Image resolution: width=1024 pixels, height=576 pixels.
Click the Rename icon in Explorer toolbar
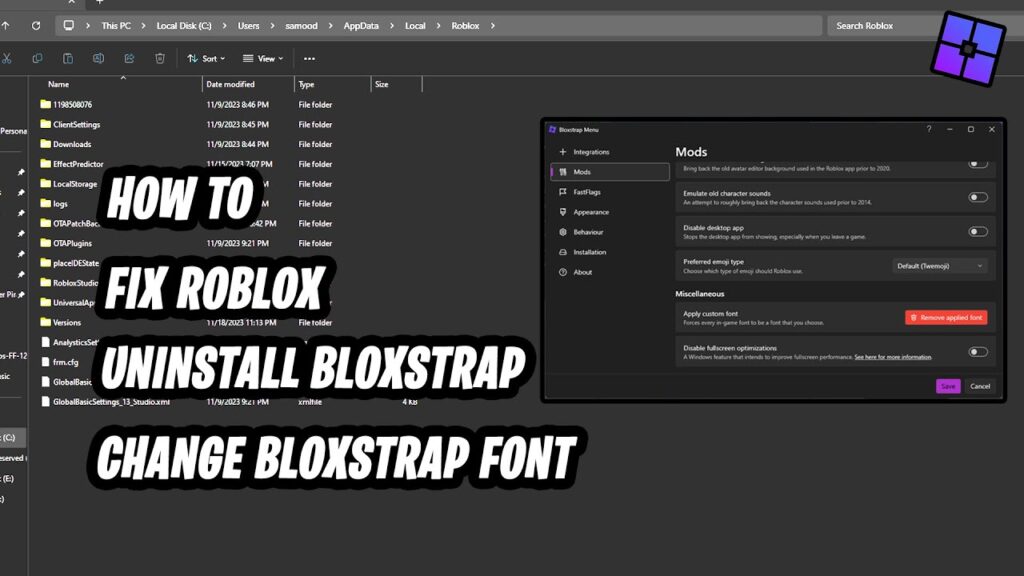click(x=99, y=59)
